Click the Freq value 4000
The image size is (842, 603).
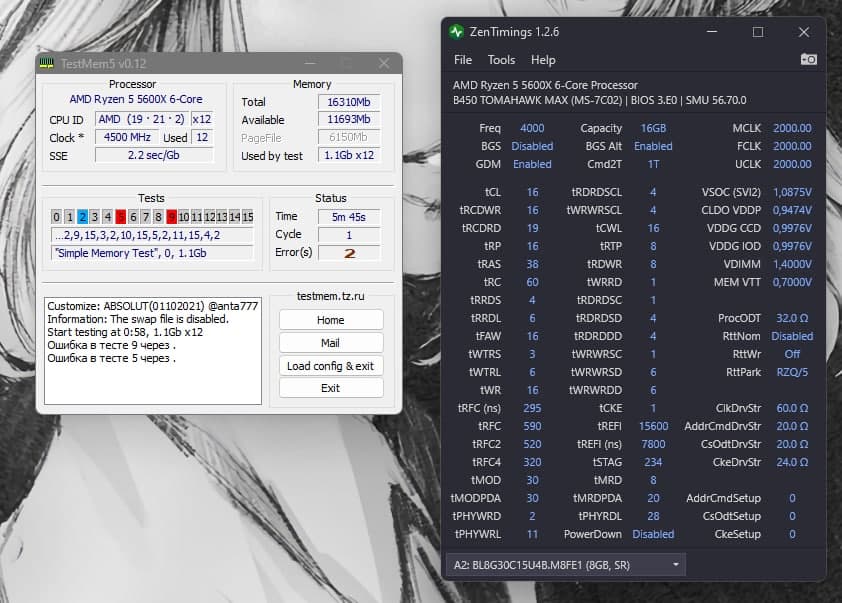pos(532,128)
